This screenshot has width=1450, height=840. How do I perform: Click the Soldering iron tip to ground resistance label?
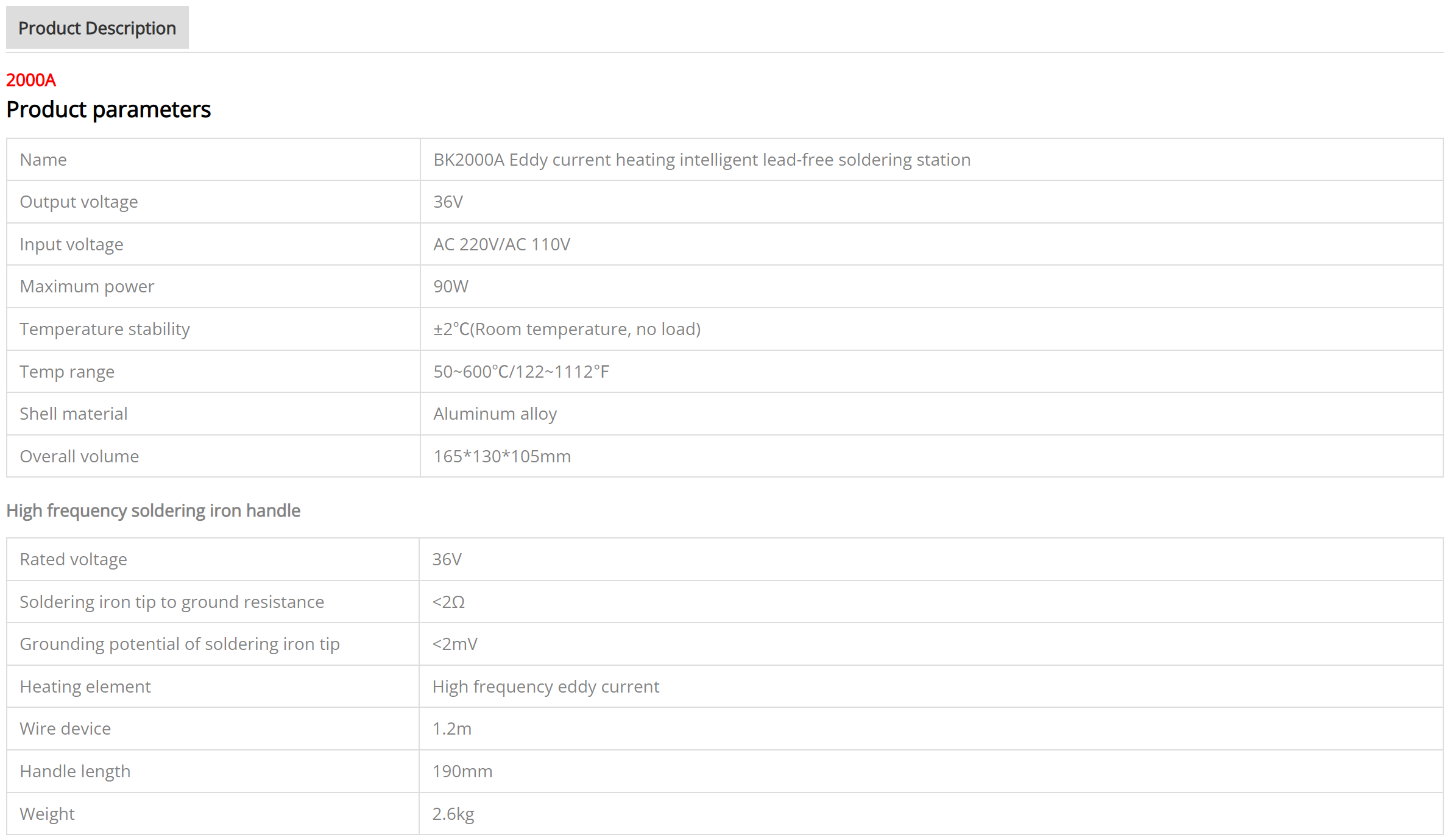172,602
